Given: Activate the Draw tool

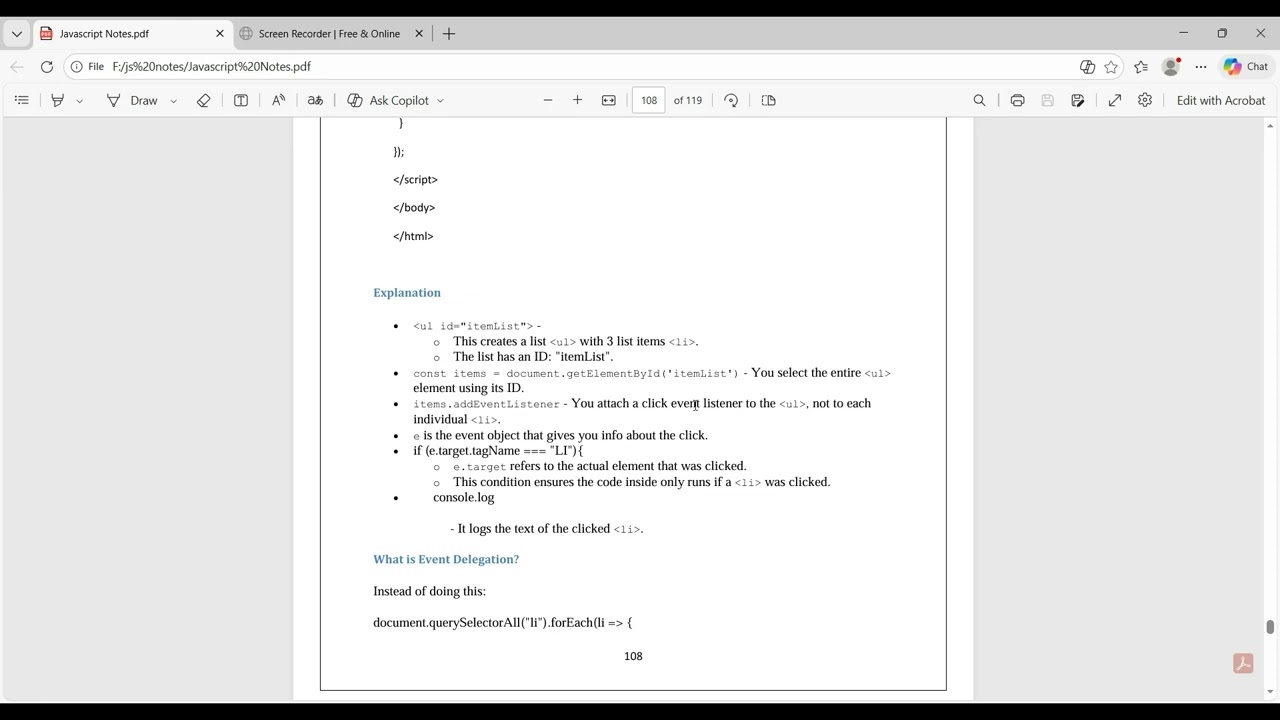Looking at the screenshot, I should pyautogui.click(x=133, y=100).
